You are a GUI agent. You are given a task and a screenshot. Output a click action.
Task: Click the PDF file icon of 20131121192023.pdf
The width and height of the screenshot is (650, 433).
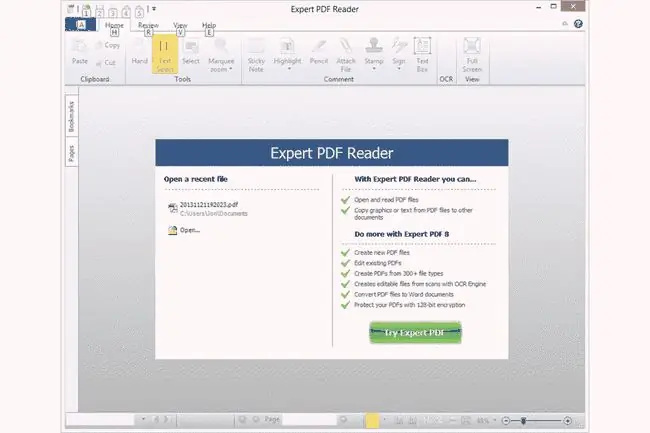pyautogui.click(x=172, y=208)
